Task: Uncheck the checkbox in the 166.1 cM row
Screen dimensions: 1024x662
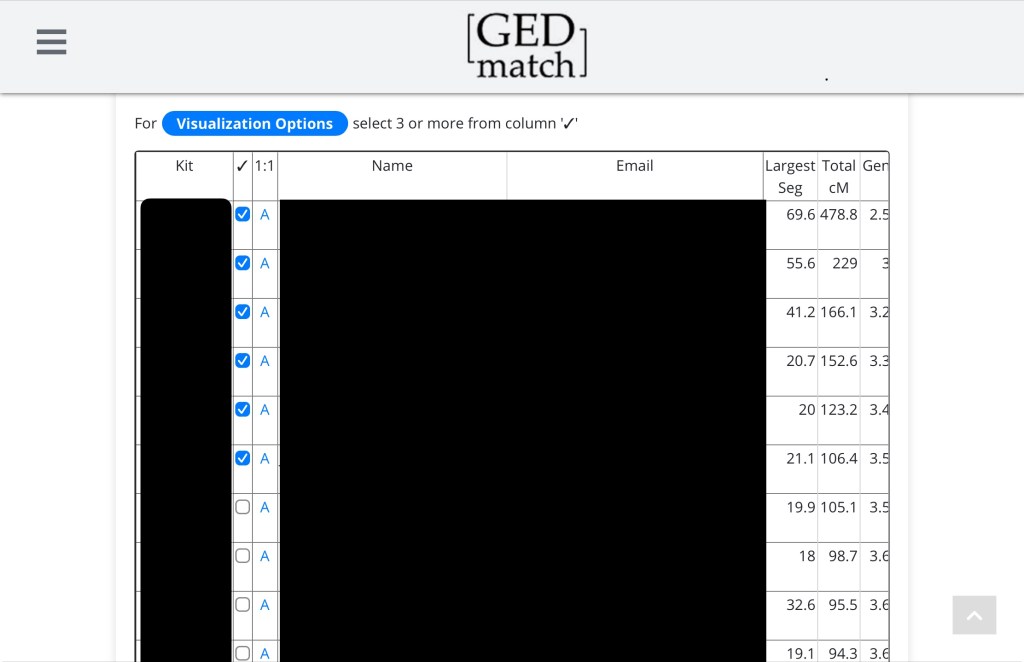Action: [x=243, y=312]
